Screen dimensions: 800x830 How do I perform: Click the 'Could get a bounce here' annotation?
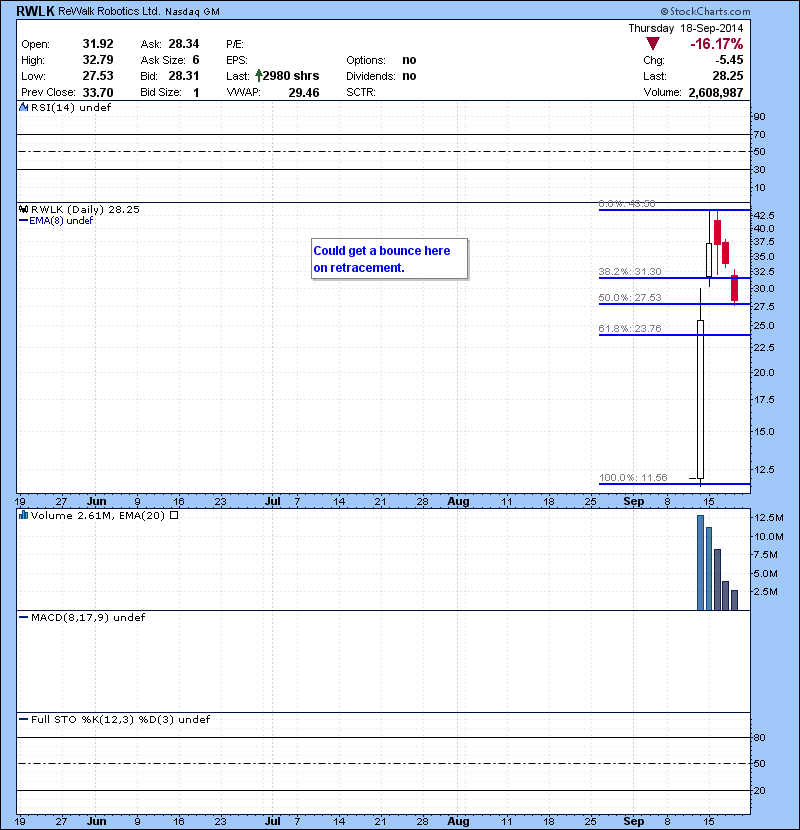point(388,259)
